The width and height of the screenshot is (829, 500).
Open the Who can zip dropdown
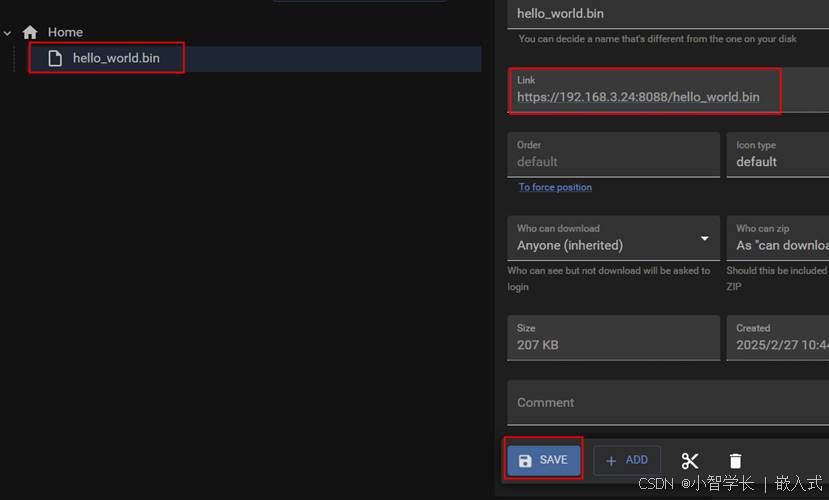pos(778,238)
